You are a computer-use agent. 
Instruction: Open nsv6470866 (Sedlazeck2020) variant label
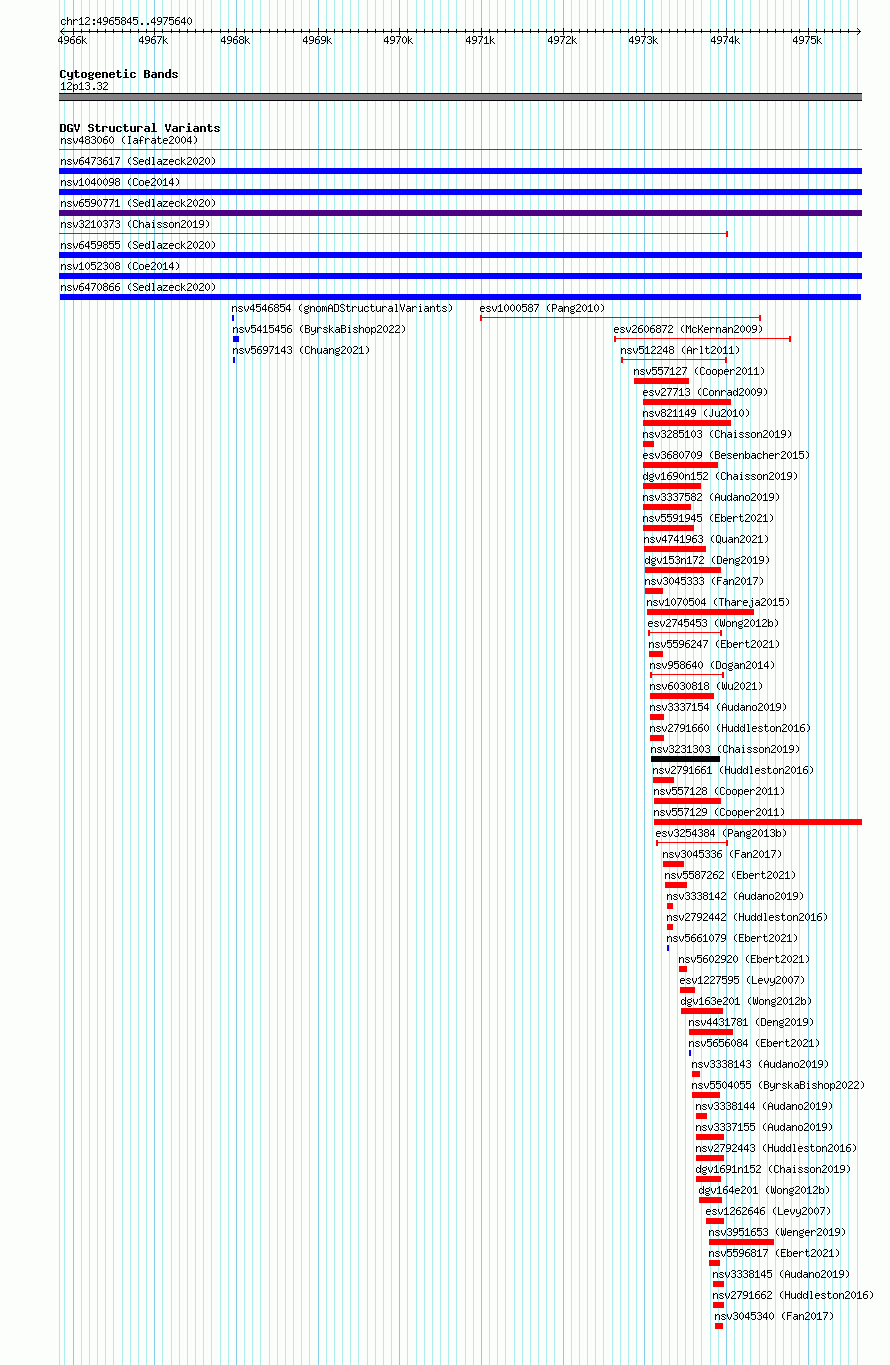138,287
